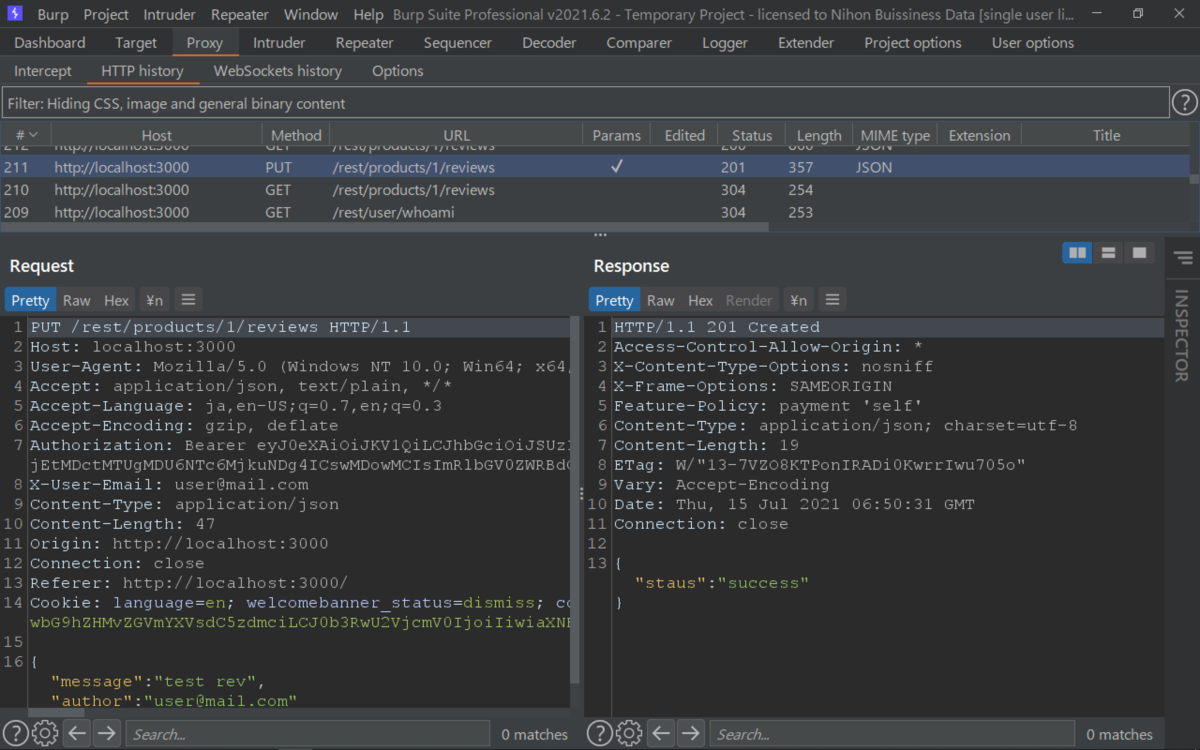The width and height of the screenshot is (1200, 750).
Task: Click the filter bar to edit display filter
Action: (585, 103)
